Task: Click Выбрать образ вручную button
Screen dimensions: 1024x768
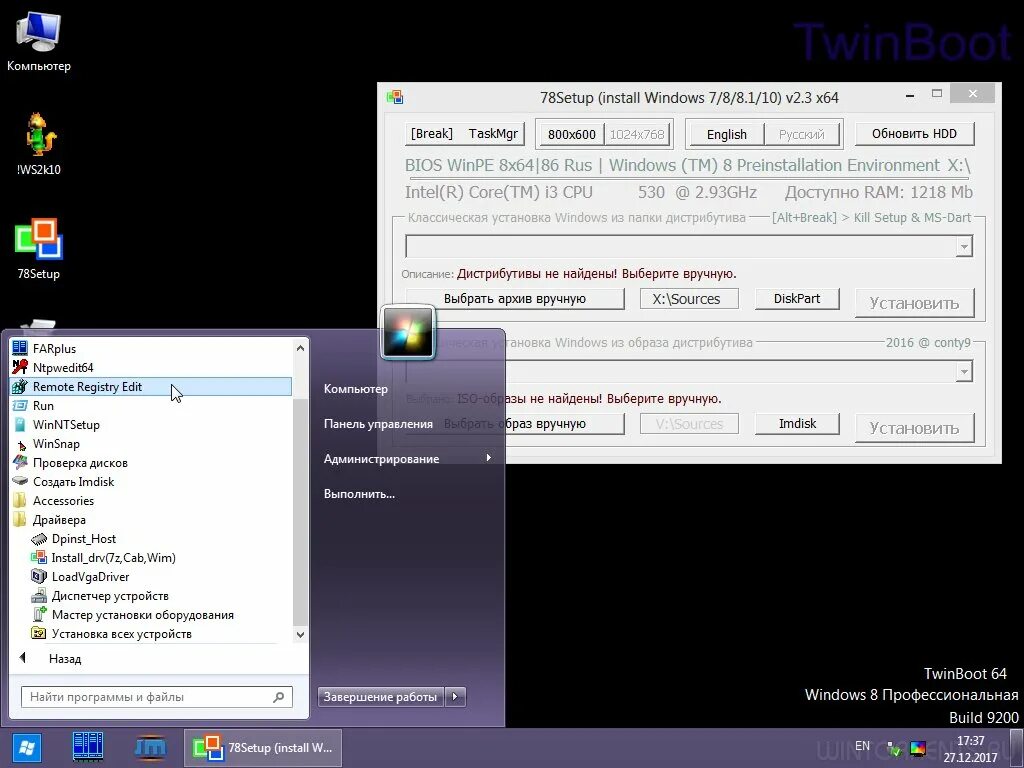Action: pyautogui.click(x=515, y=423)
